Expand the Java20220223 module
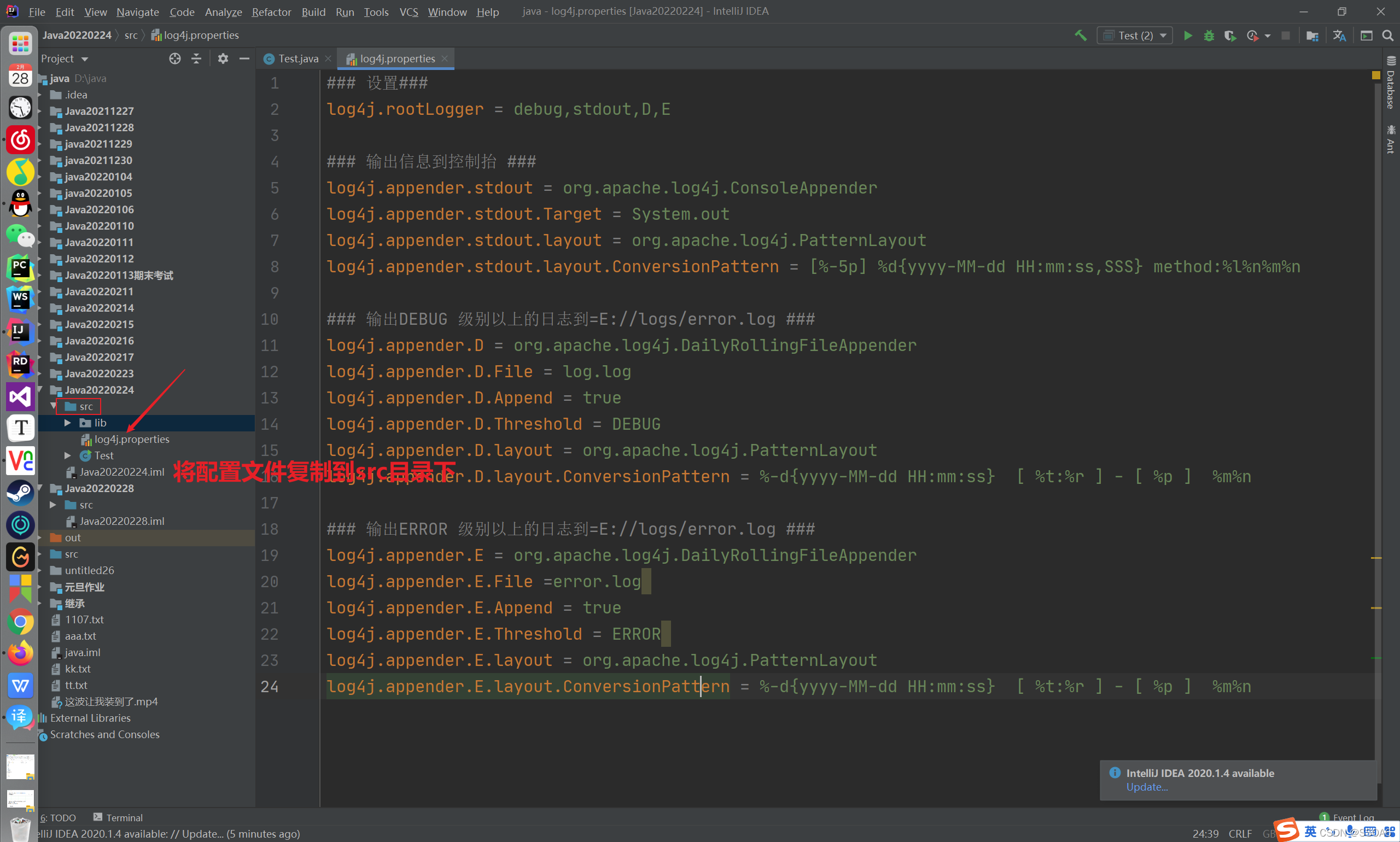1400x842 pixels. tap(40, 373)
